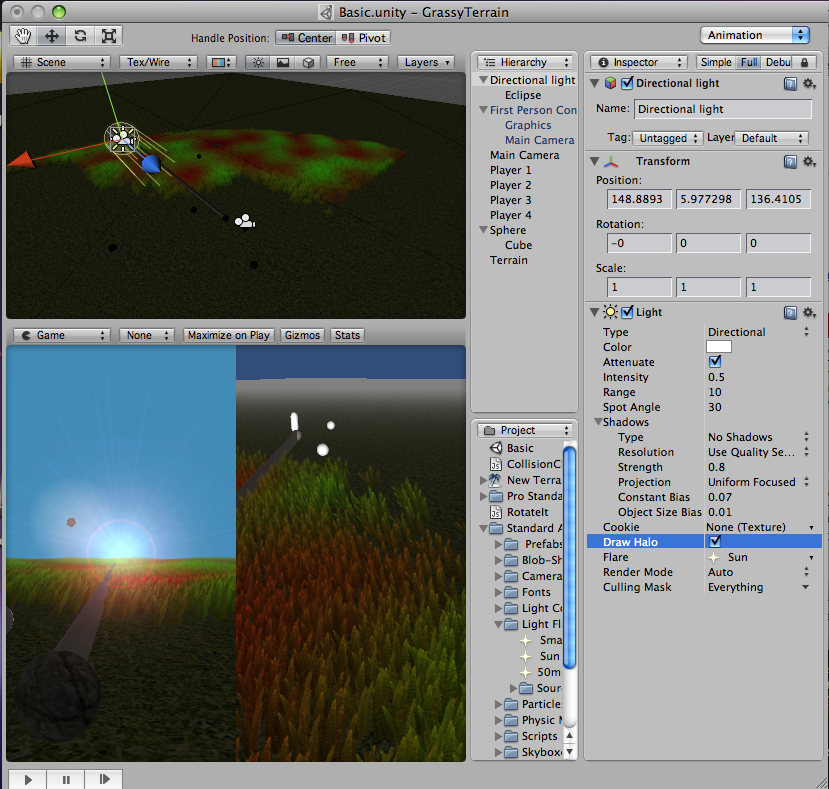Select the Hand pan tool

(x=23, y=35)
